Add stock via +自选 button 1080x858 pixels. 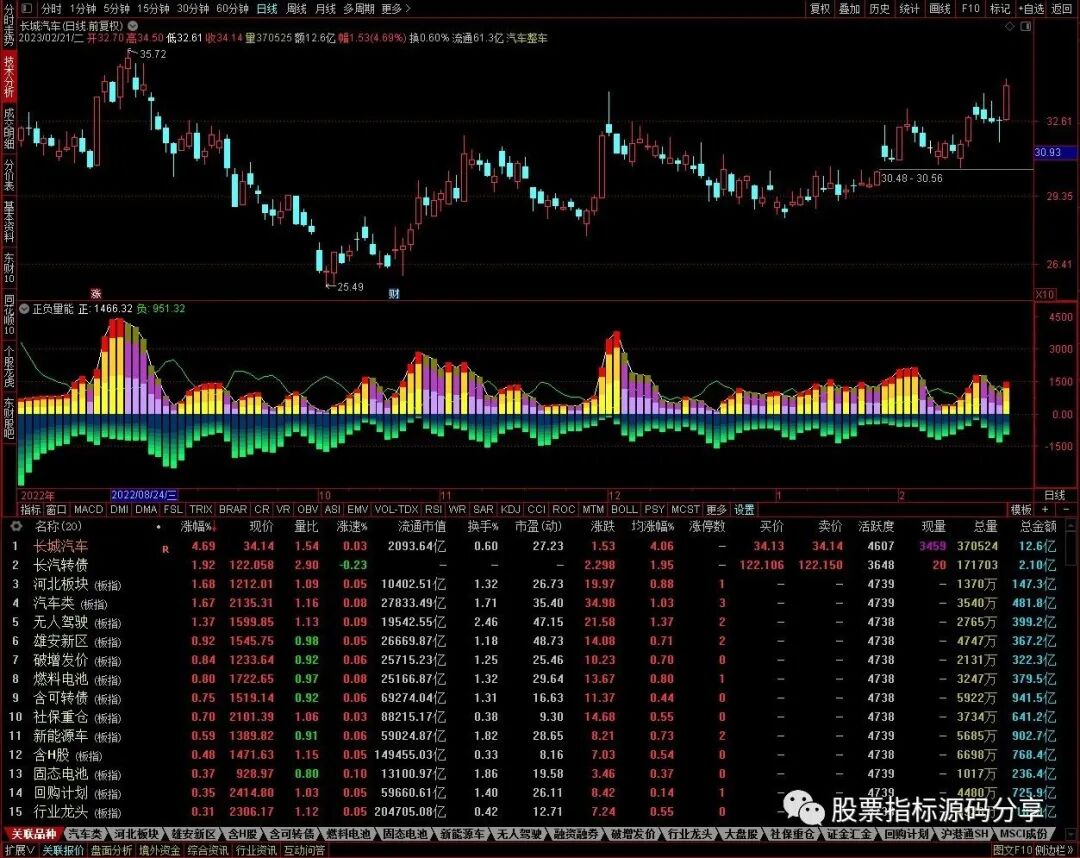tap(1031, 8)
